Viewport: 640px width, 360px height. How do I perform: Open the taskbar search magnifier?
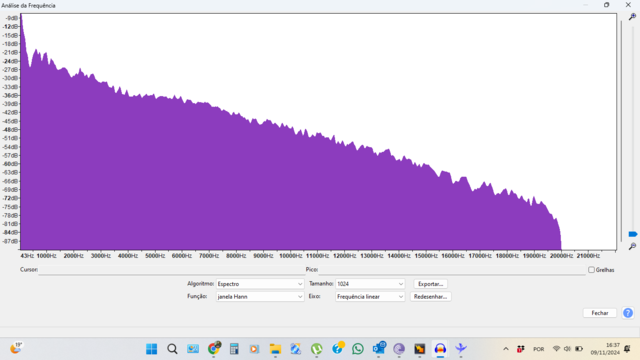pos(172,349)
